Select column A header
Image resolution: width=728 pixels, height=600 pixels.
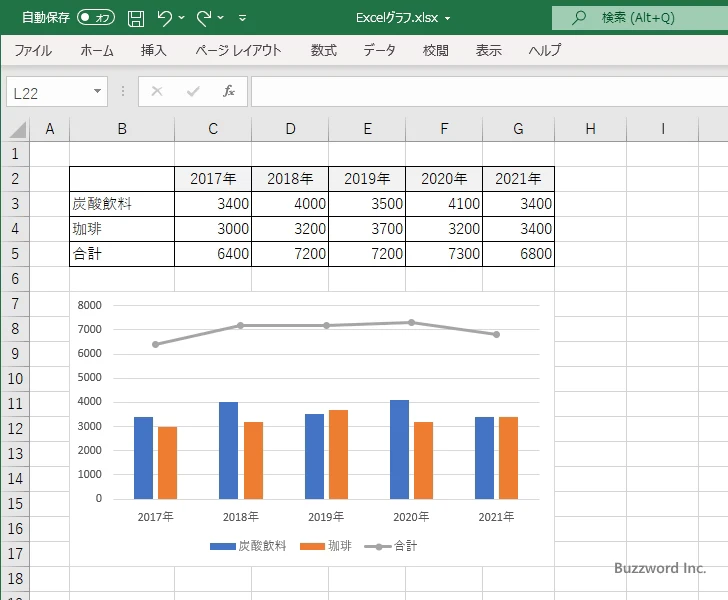pyautogui.click(x=50, y=129)
